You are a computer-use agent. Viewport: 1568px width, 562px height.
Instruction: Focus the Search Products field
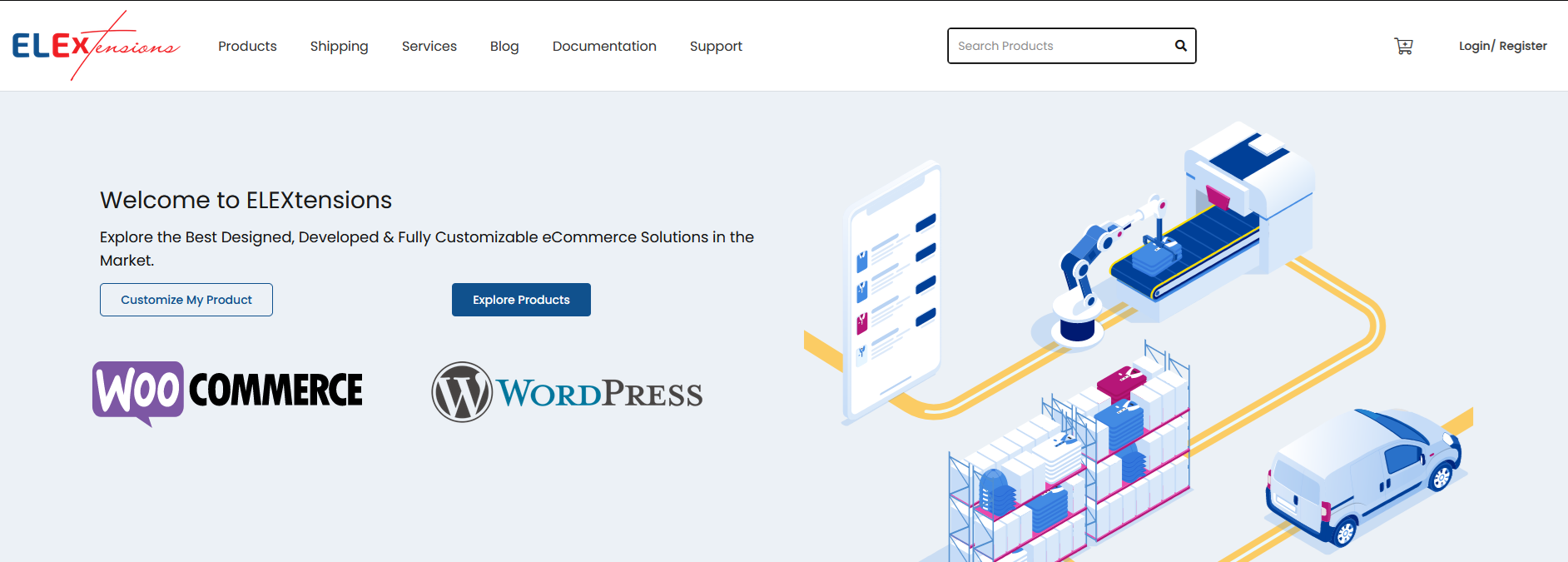(1059, 46)
